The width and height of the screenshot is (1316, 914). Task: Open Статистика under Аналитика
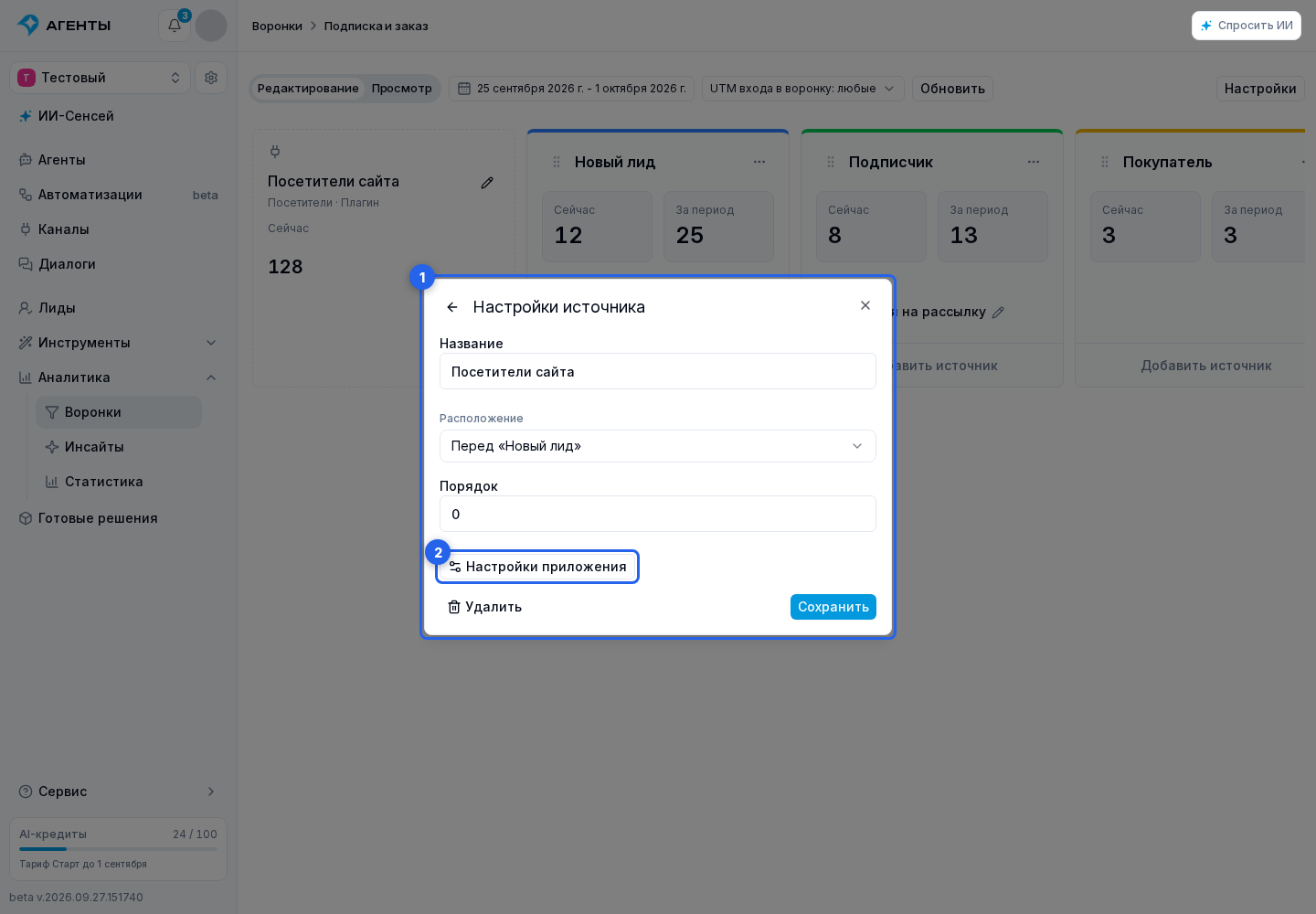pyautogui.click(x=119, y=482)
